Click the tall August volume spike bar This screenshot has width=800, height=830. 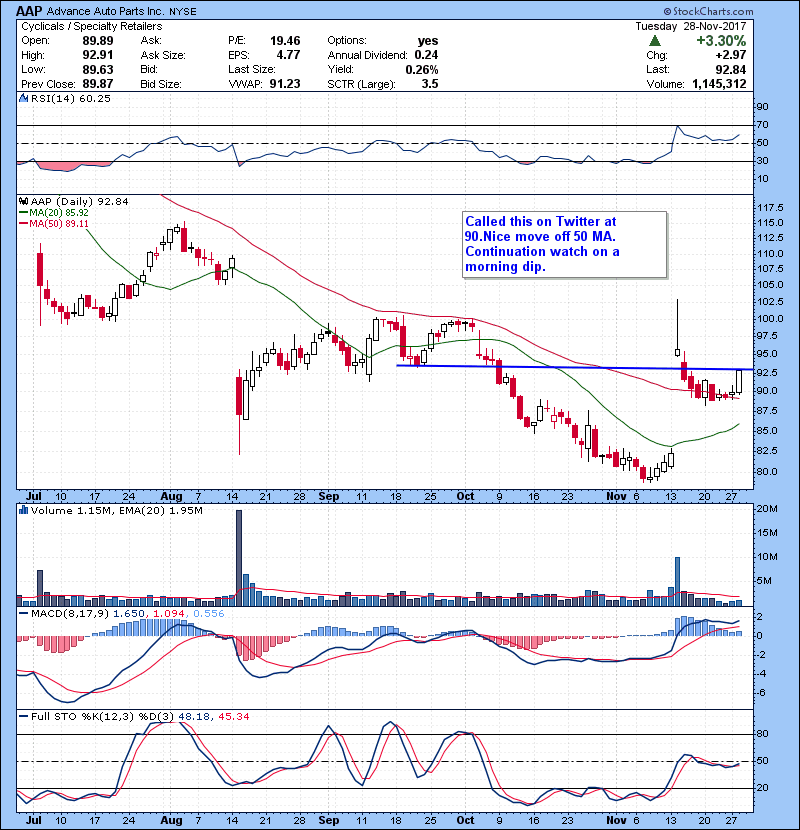click(239, 558)
